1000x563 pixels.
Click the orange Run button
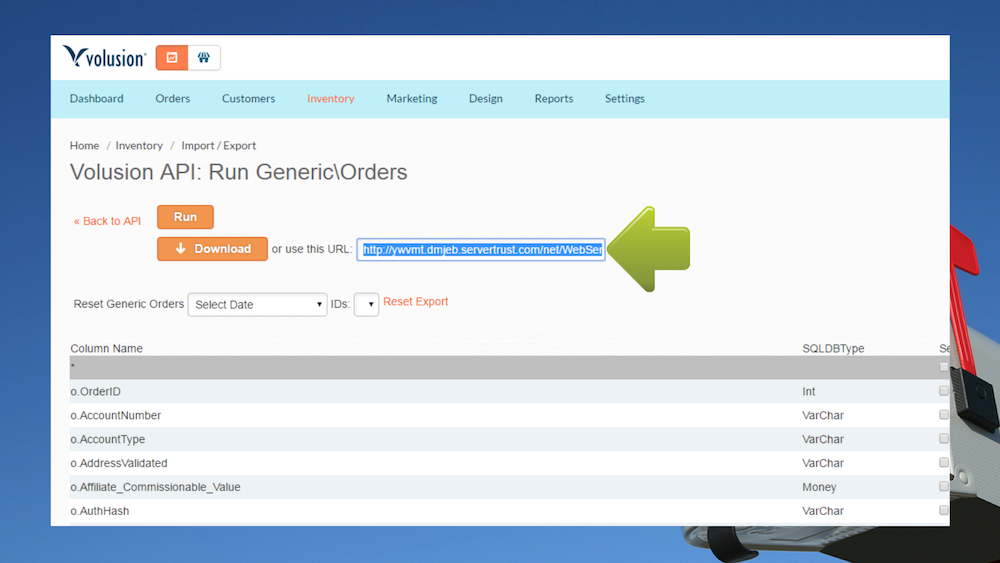[186, 217]
